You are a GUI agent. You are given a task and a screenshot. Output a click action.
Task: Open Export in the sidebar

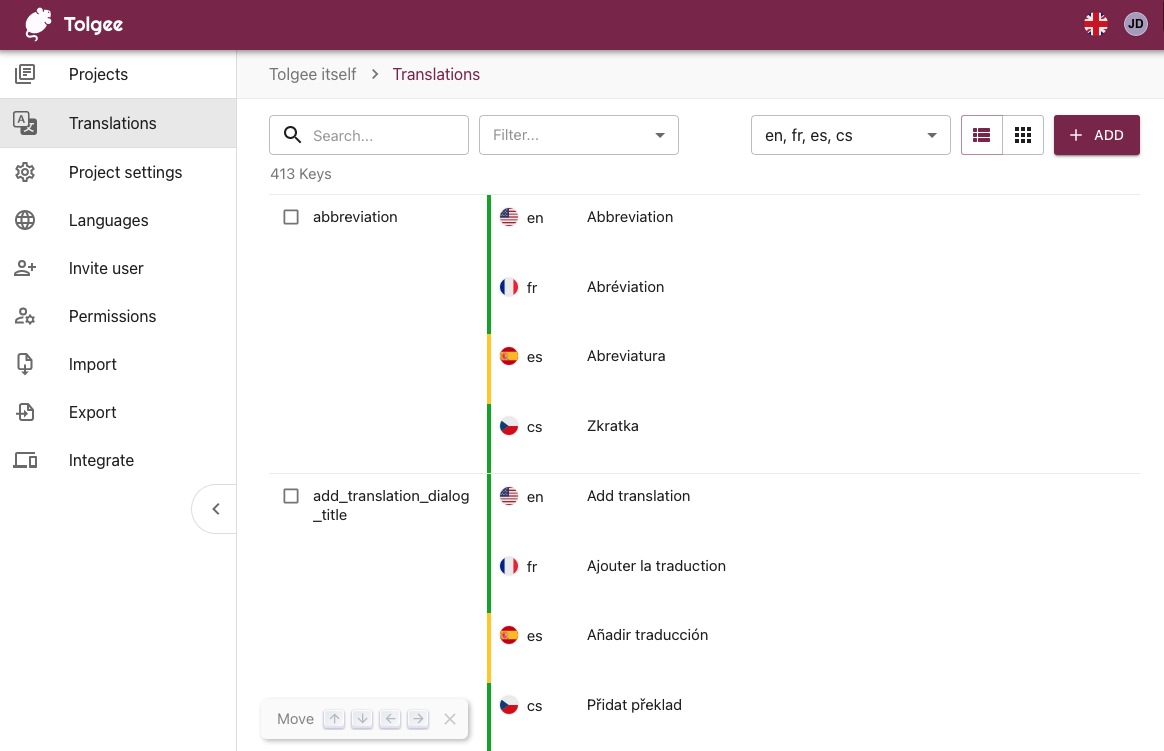[x=118, y=412]
